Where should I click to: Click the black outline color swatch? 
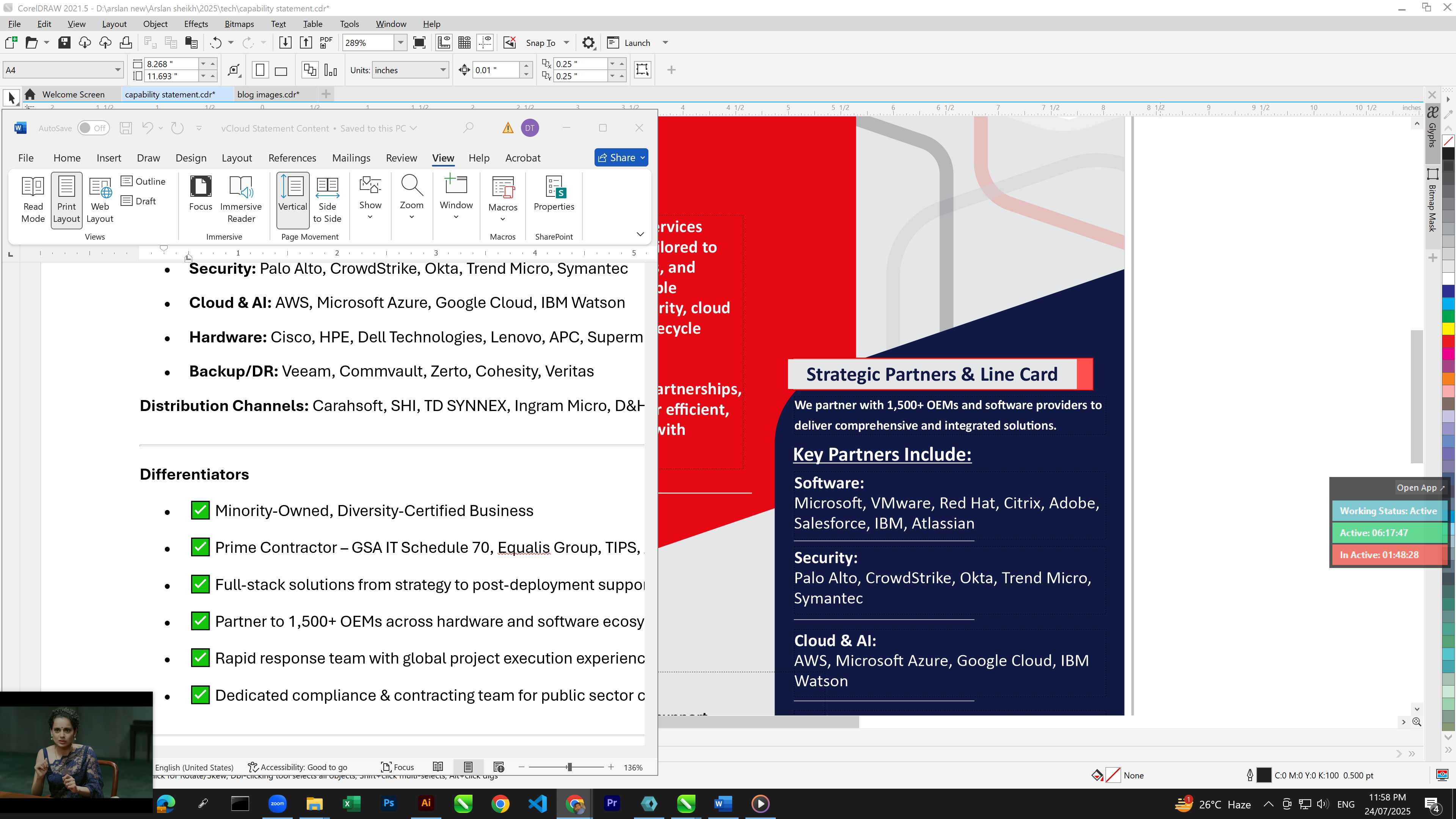1264,775
